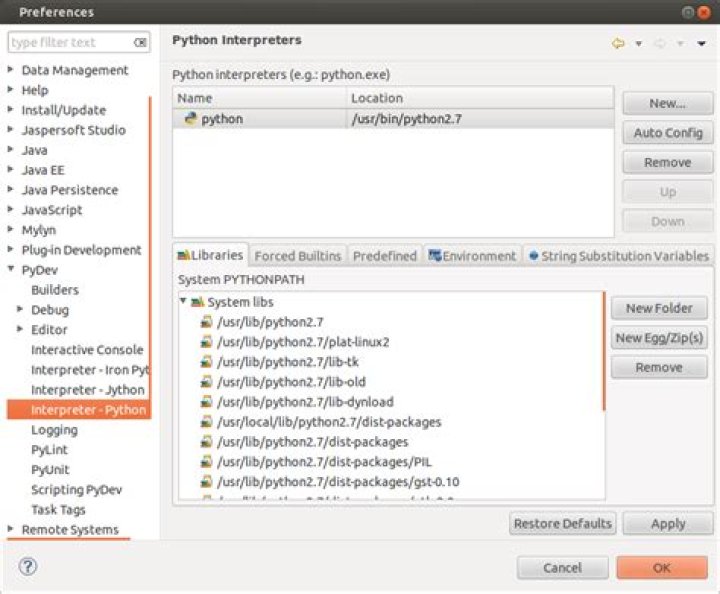The image size is (720, 594).
Task: Expand the Editor node under PyDev
Action: pos(20,329)
